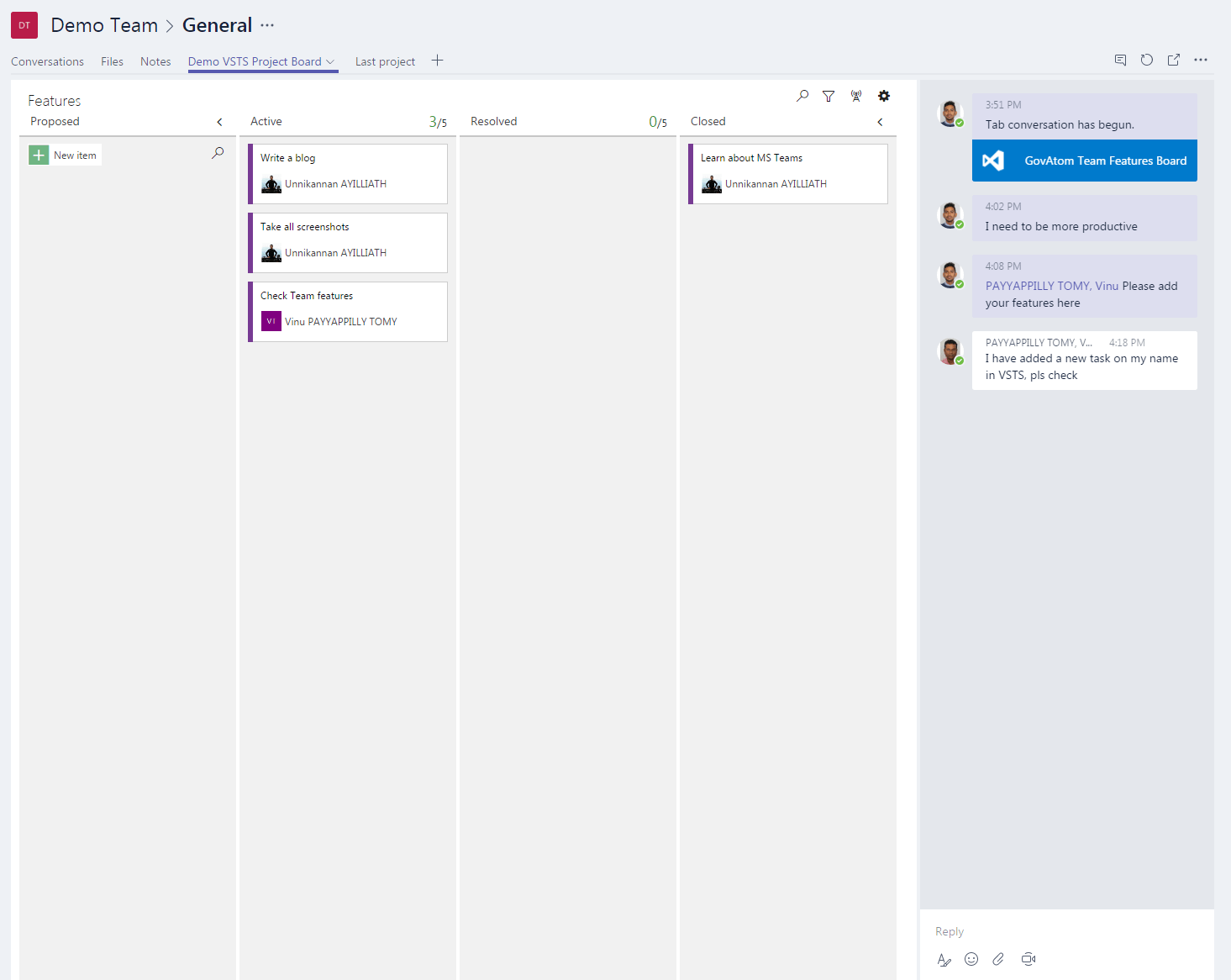
Task: Open board search magnifier in Features toolbar
Action: (802, 96)
